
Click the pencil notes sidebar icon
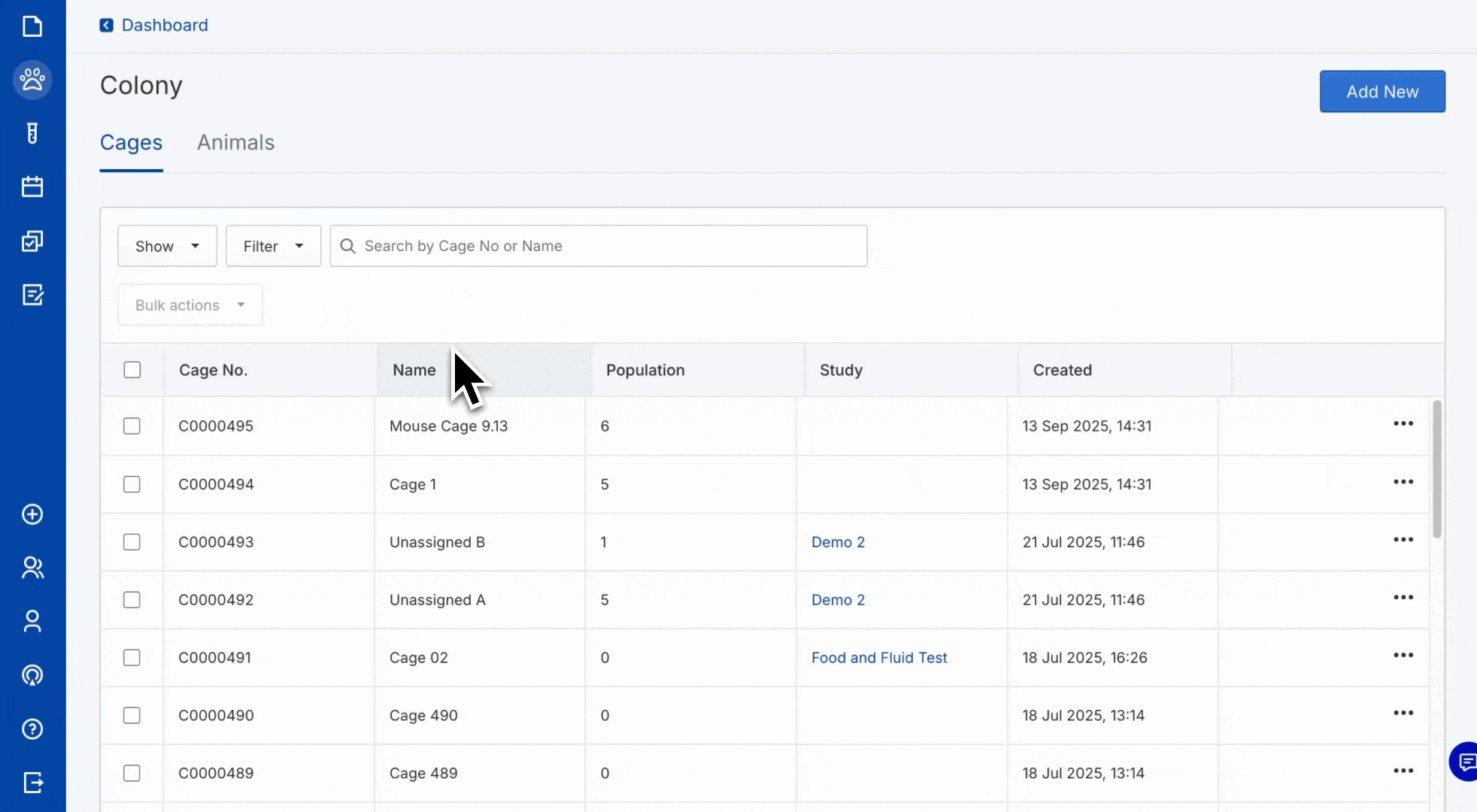32,295
